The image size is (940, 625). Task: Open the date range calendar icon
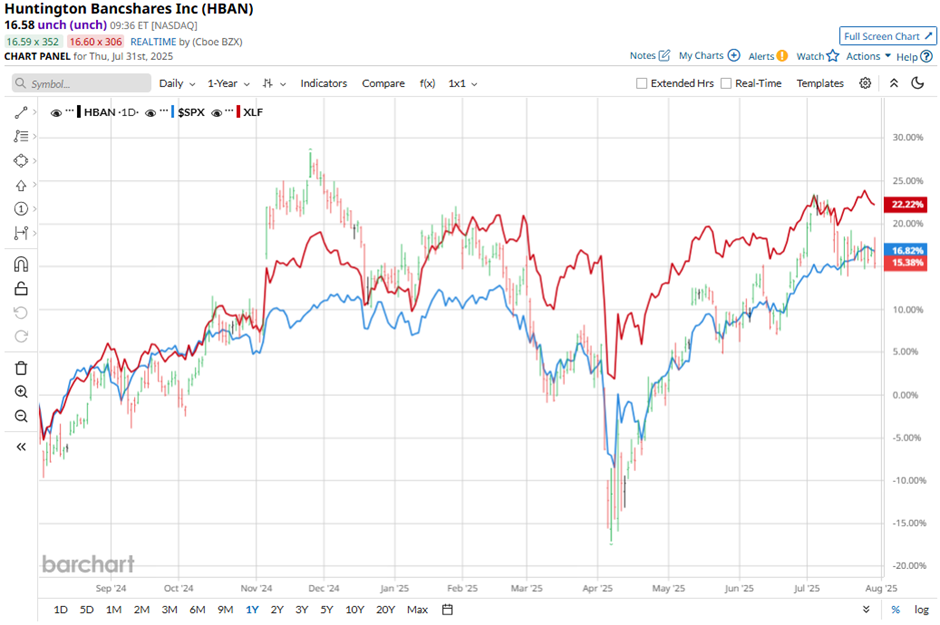(x=447, y=609)
